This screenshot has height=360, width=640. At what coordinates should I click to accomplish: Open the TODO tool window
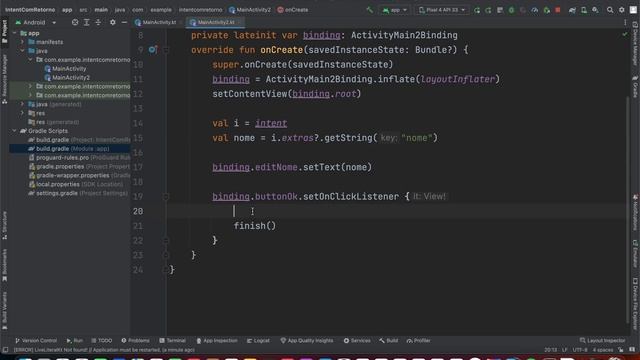coord(102,340)
